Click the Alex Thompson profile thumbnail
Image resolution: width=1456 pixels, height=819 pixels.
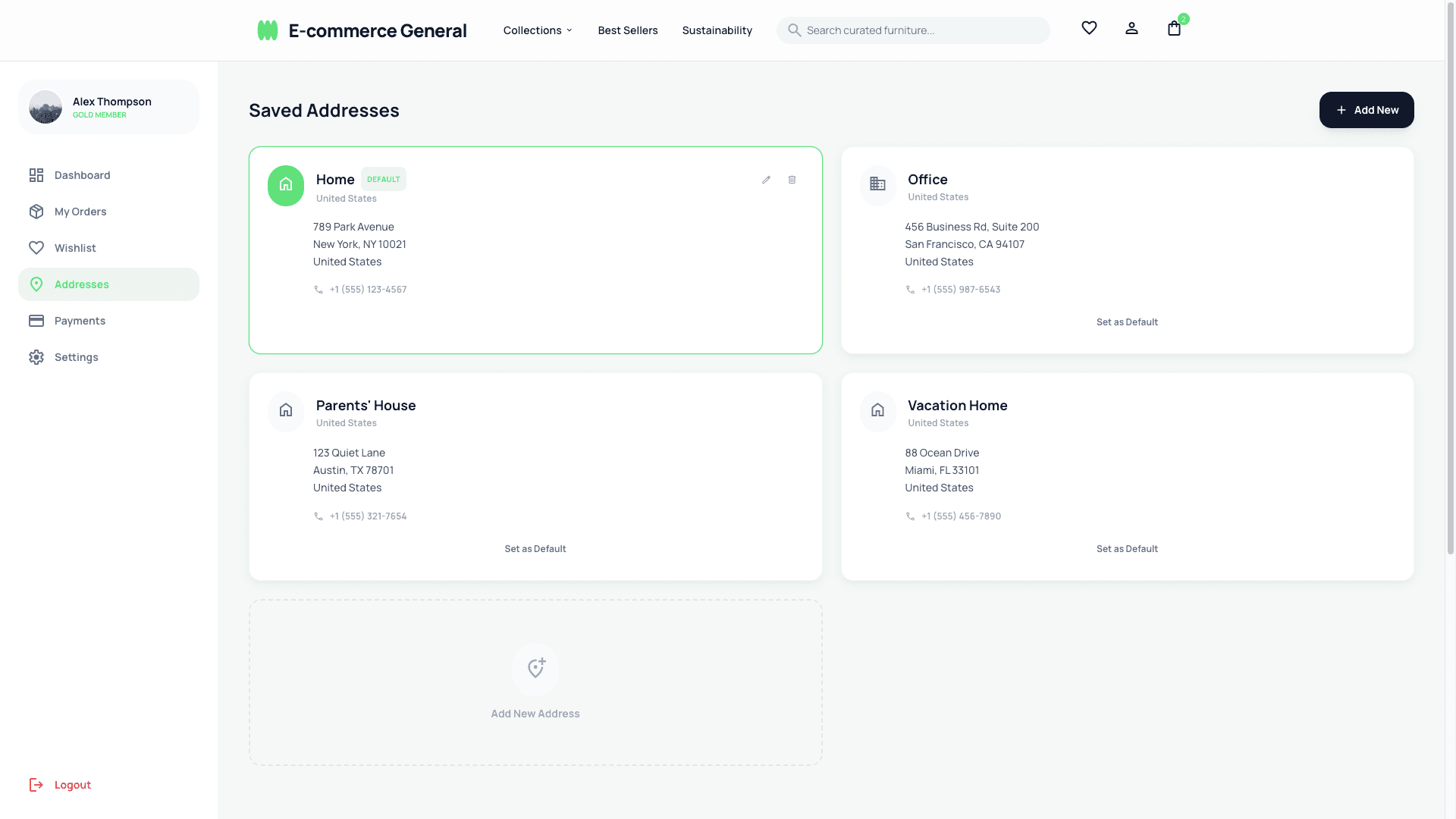point(45,106)
